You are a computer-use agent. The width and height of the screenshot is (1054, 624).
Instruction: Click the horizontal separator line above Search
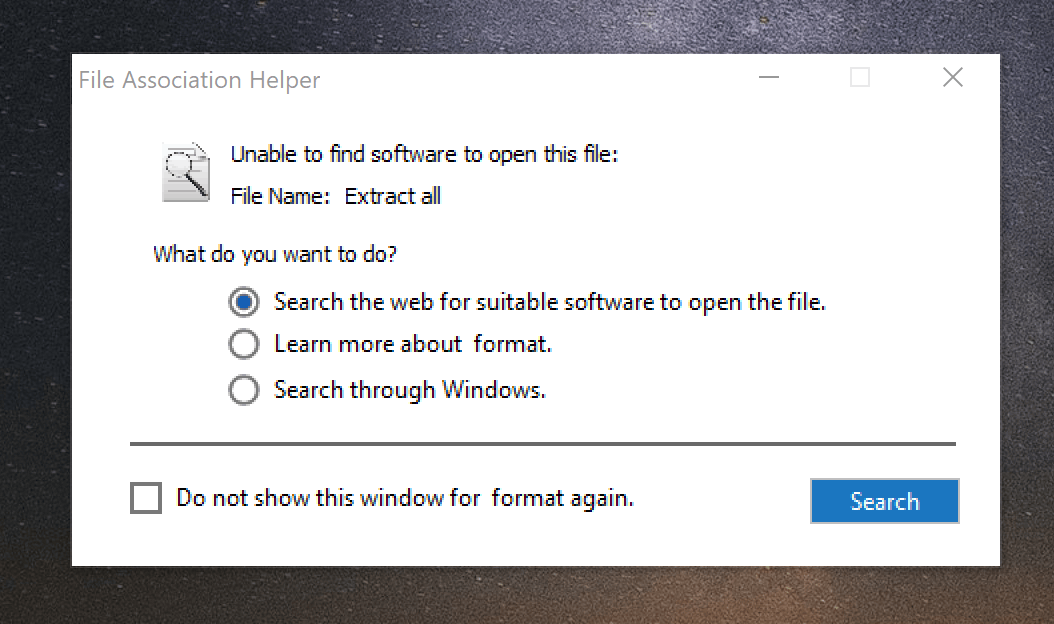(x=542, y=444)
